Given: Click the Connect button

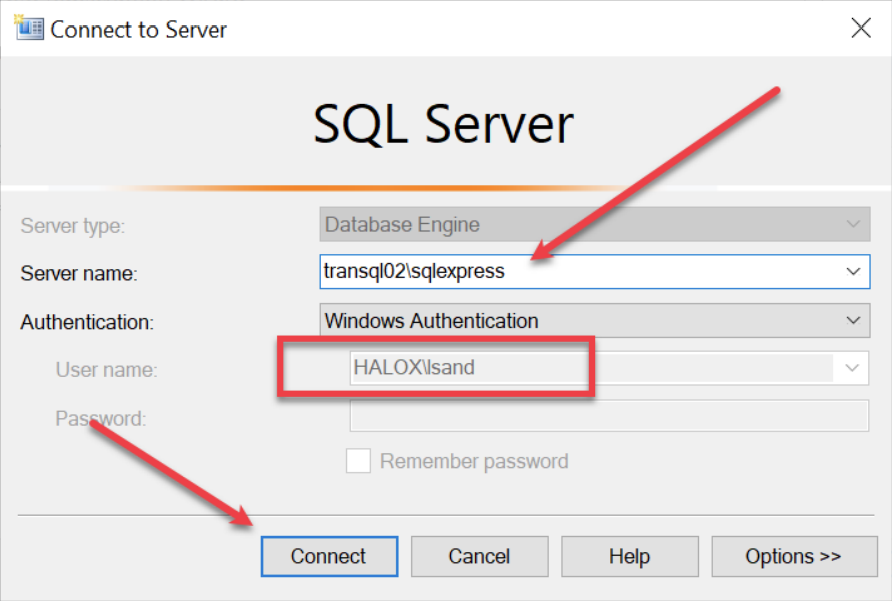Looking at the screenshot, I should [329, 556].
